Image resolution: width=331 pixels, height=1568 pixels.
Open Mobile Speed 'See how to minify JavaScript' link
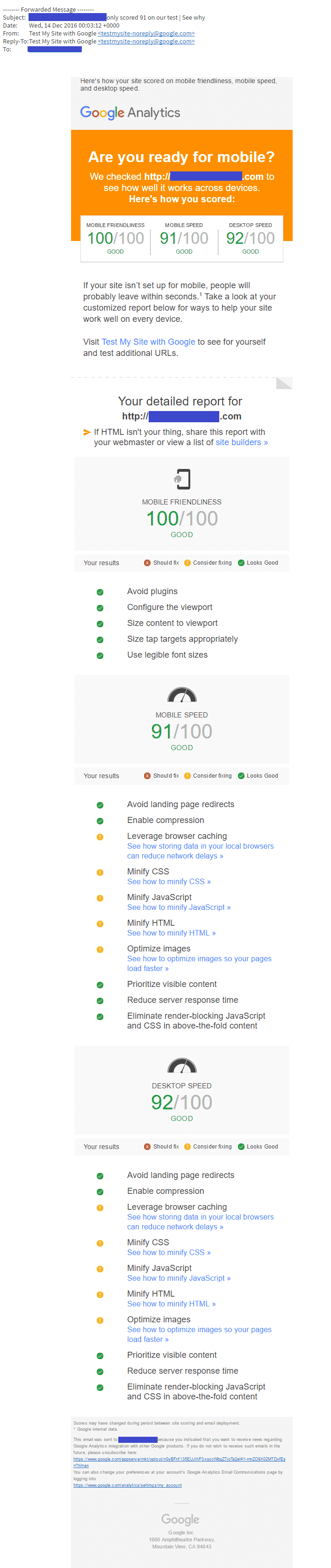point(179,907)
